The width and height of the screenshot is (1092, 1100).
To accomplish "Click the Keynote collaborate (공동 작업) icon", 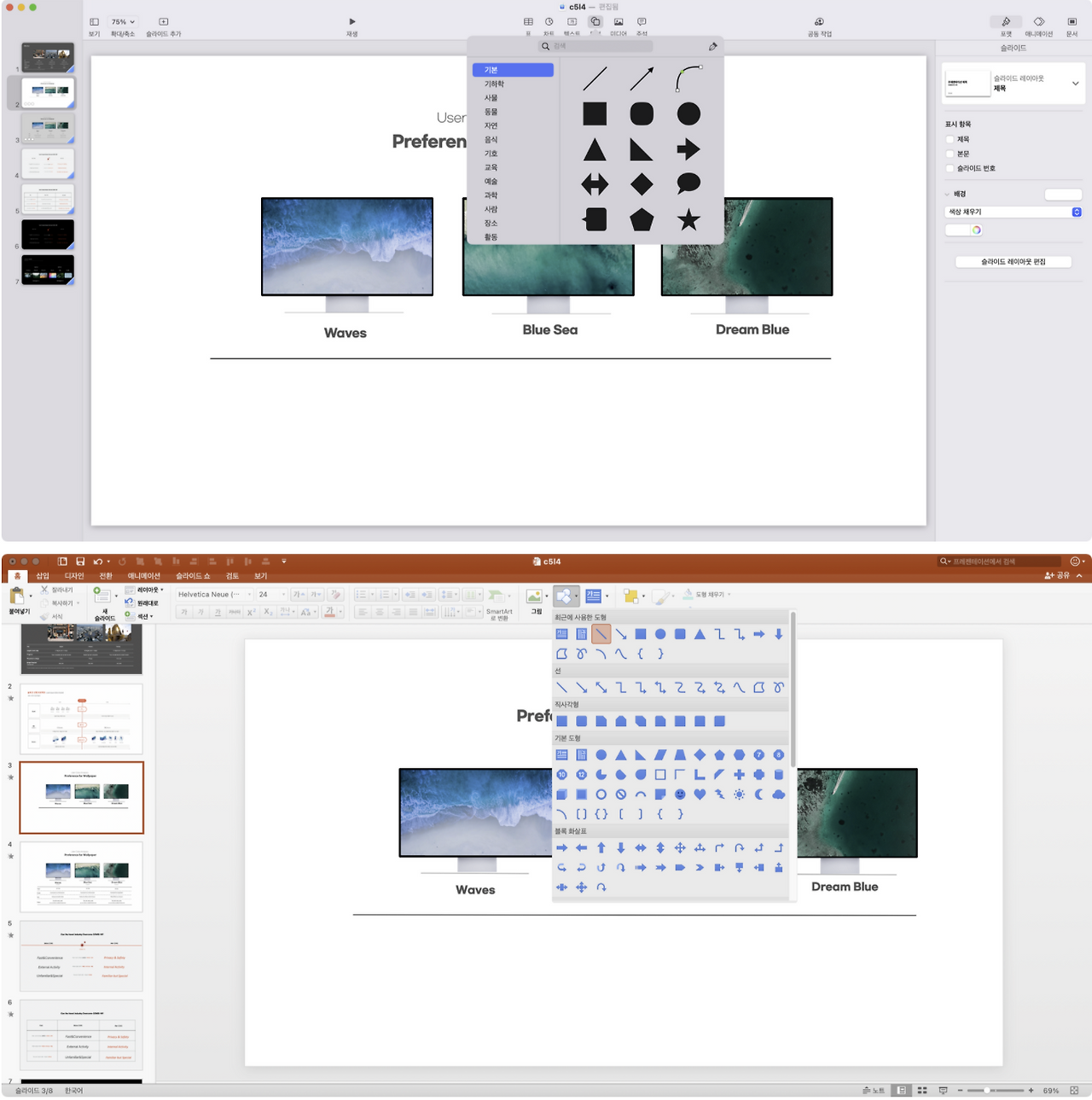I will point(819,22).
